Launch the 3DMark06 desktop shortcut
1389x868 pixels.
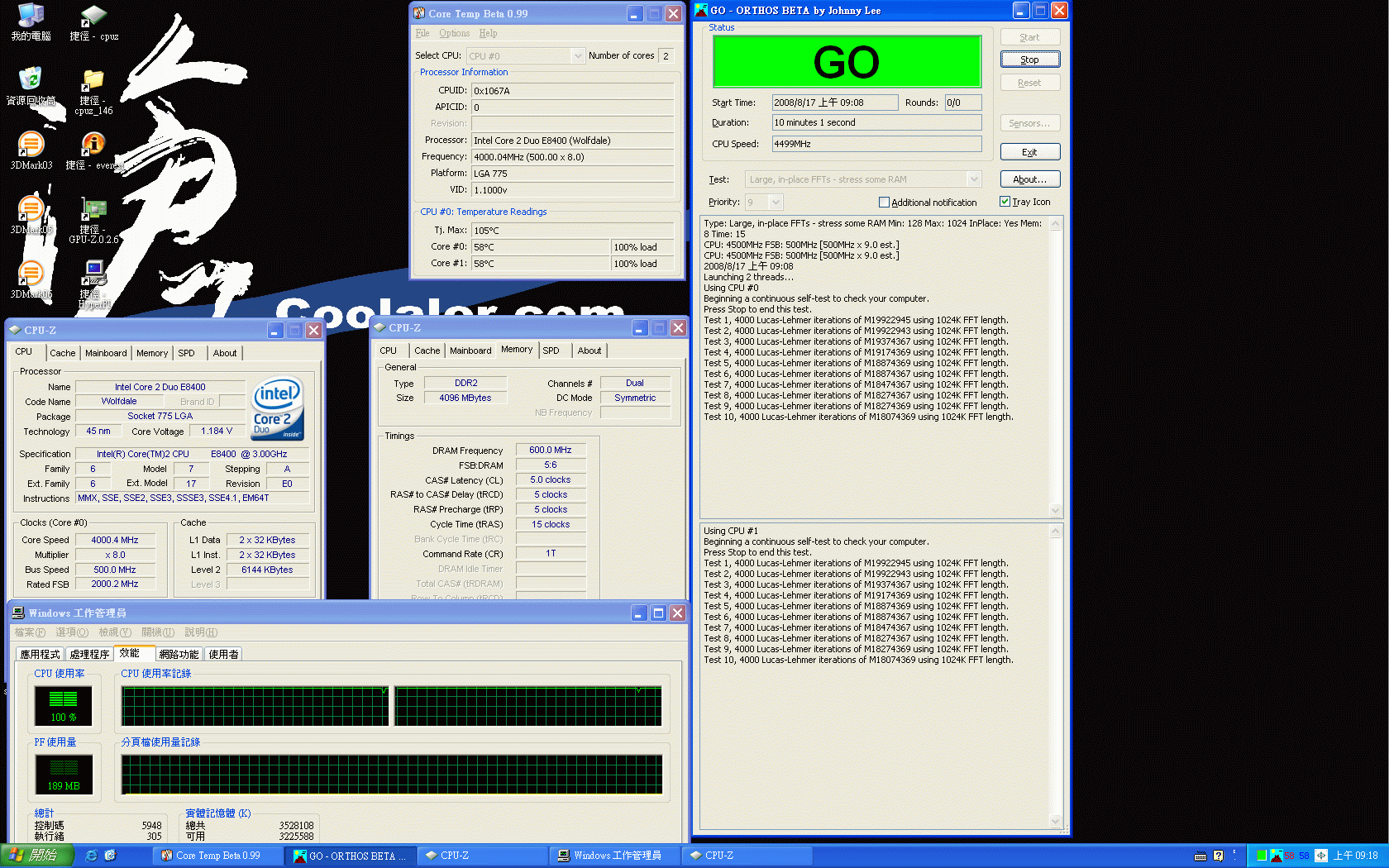pos(31,280)
